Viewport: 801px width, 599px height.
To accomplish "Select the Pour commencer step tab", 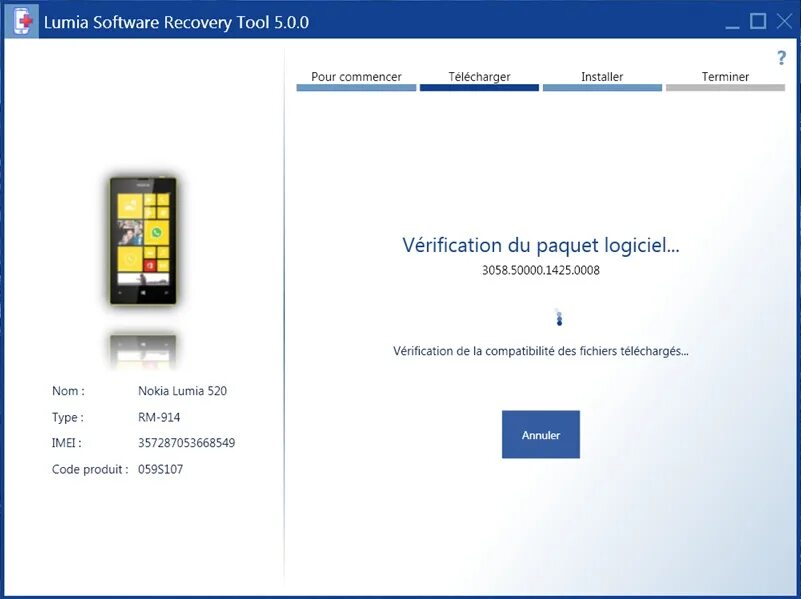I will pyautogui.click(x=356, y=80).
